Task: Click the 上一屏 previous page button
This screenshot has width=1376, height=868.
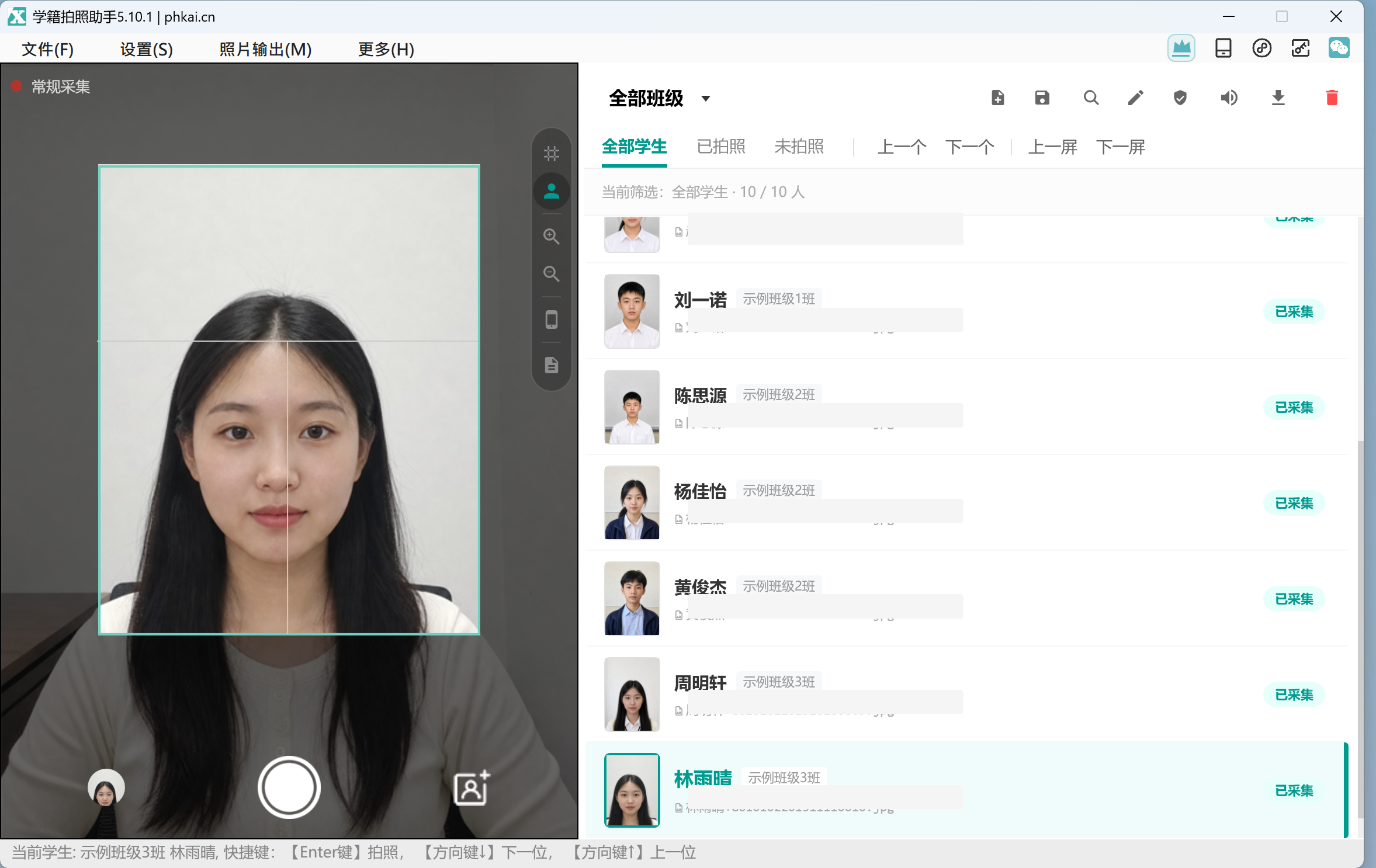Action: [x=1052, y=147]
